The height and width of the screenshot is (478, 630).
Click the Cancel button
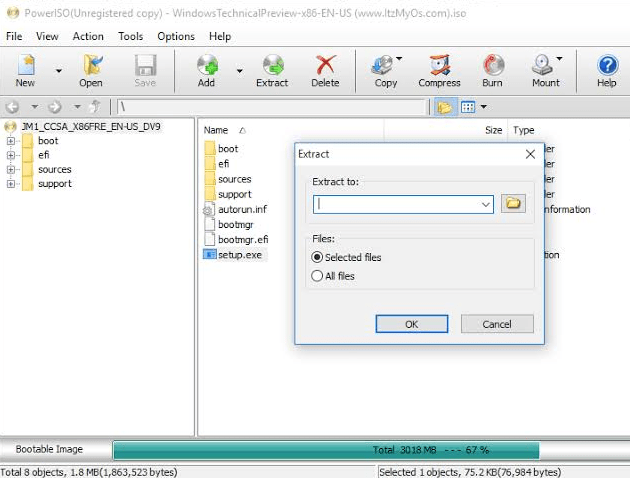click(x=497, y=324)
